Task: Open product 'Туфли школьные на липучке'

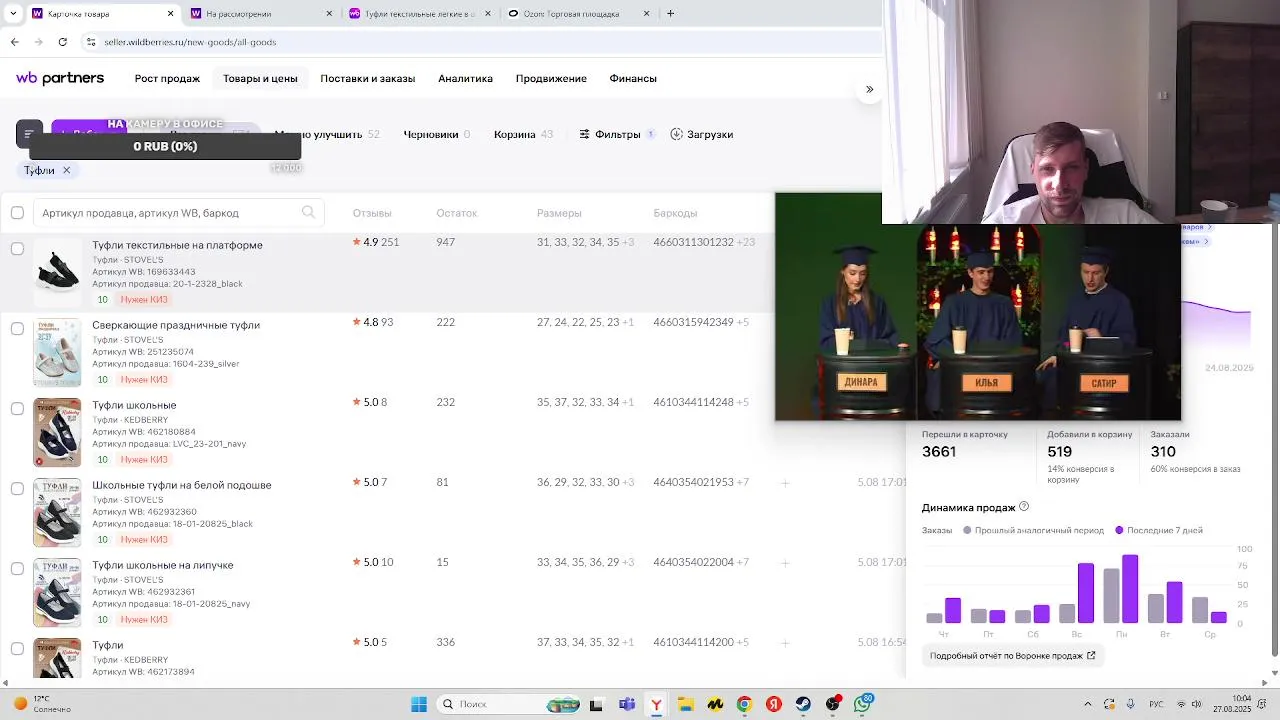Action: point(163,565)
